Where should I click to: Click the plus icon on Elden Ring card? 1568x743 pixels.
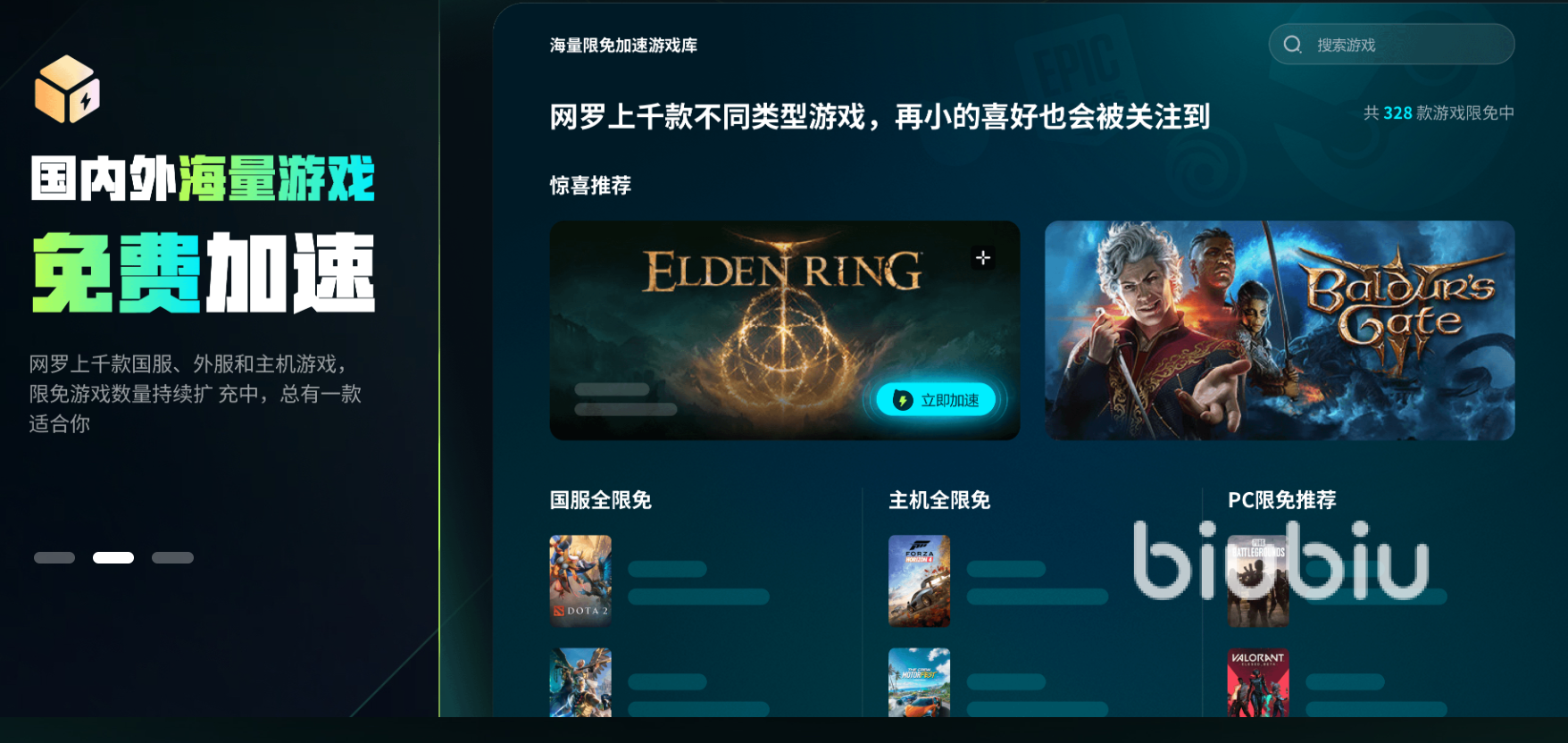click(983, 258)
